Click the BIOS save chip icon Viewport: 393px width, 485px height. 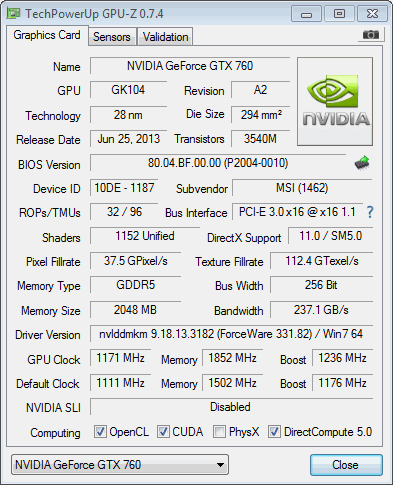[x=362, y=163]
